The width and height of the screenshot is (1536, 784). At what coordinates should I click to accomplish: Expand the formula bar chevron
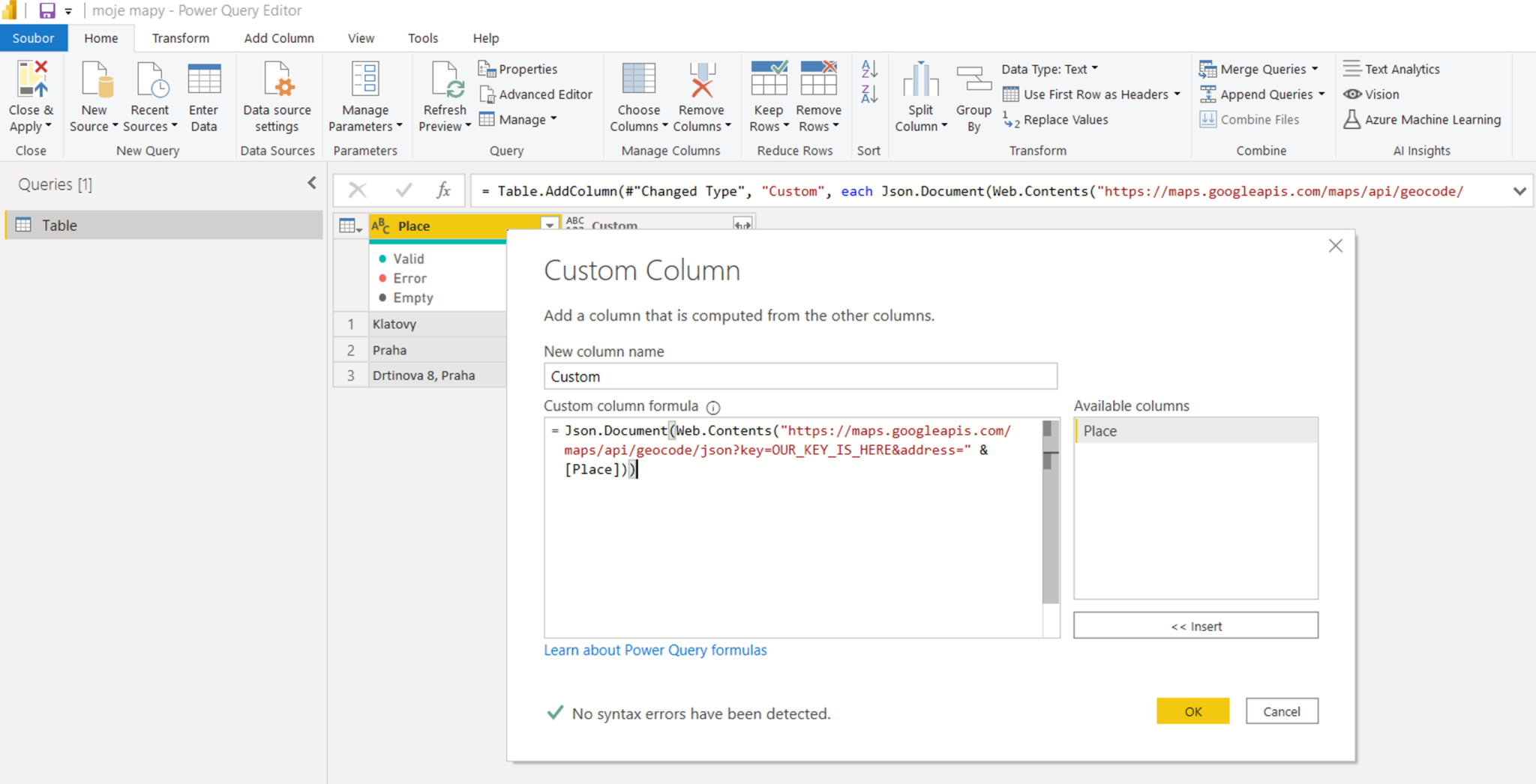coord(1519,191)
